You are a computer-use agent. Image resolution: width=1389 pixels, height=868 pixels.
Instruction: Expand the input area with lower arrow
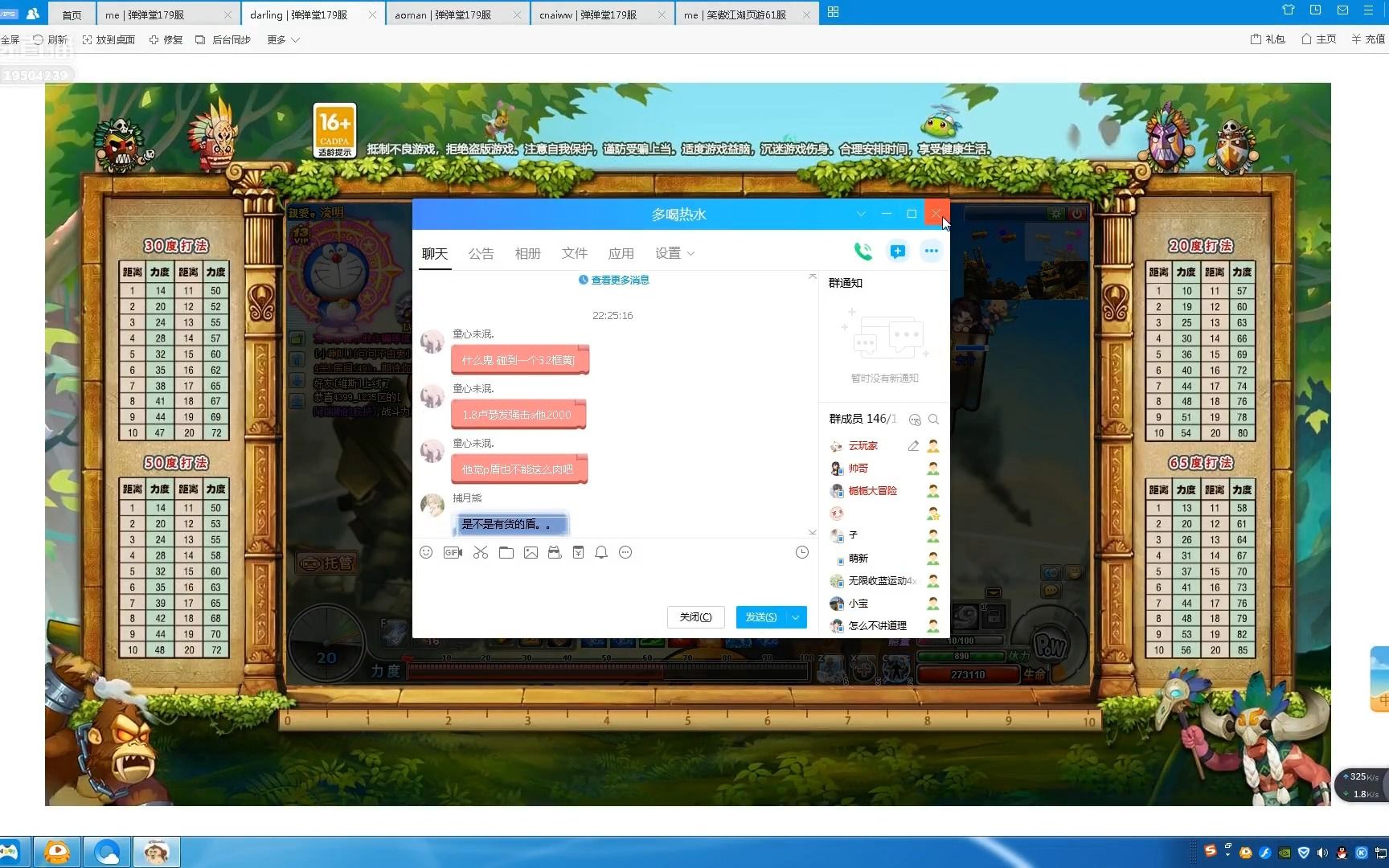(x=812, y=532)
